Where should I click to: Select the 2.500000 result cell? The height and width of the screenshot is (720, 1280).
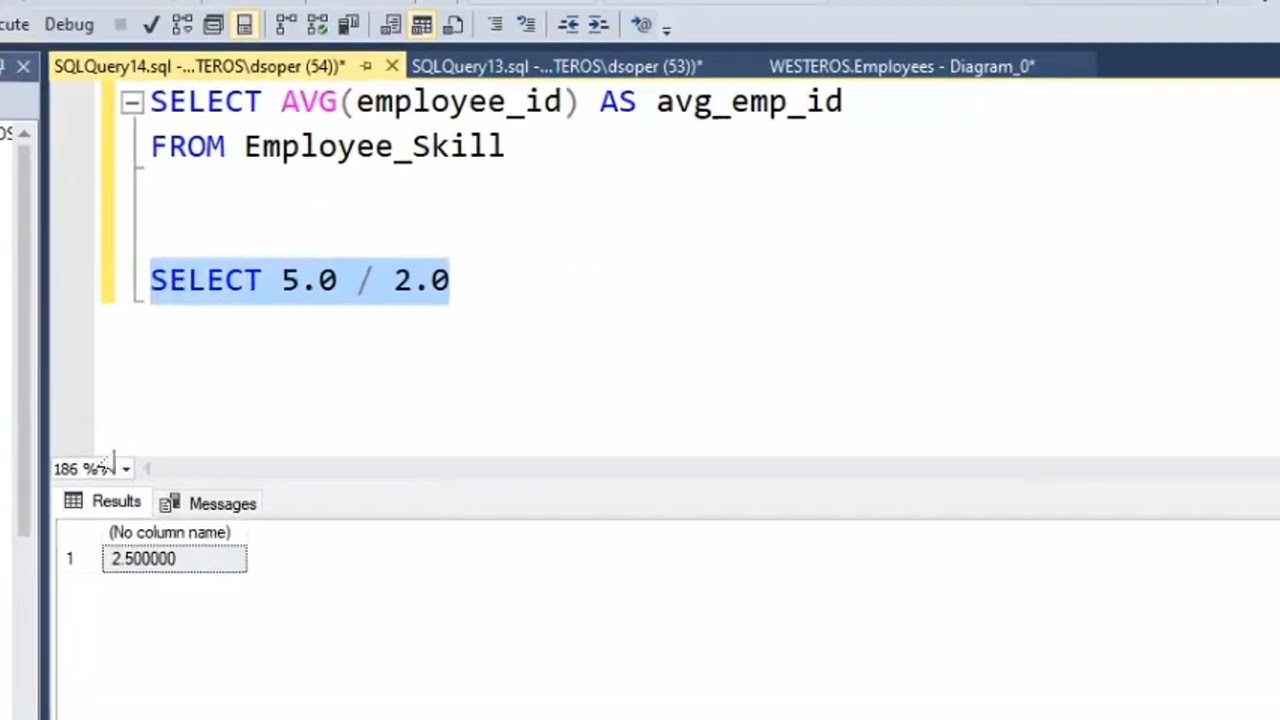174,558
